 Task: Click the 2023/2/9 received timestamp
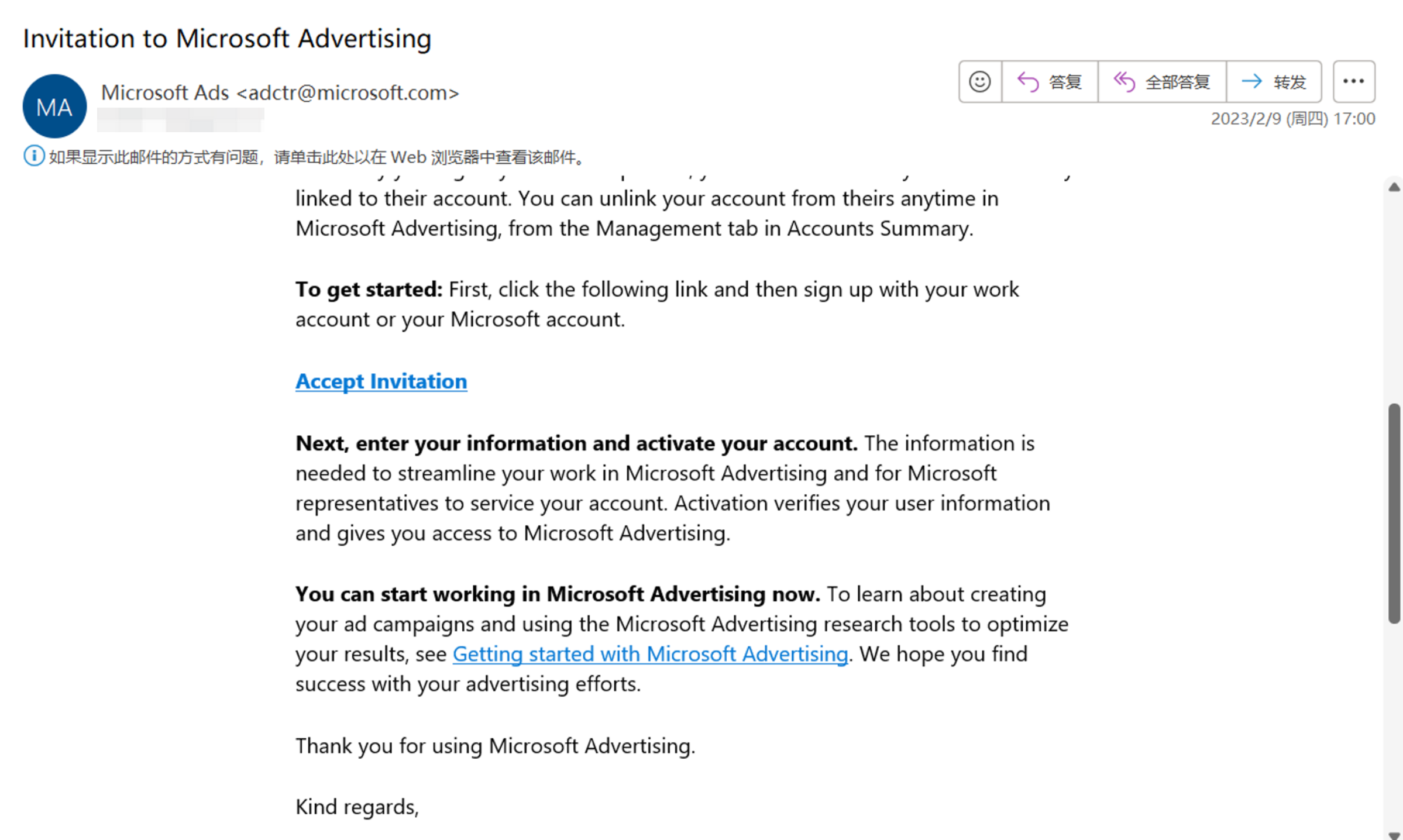point(1292,119)
